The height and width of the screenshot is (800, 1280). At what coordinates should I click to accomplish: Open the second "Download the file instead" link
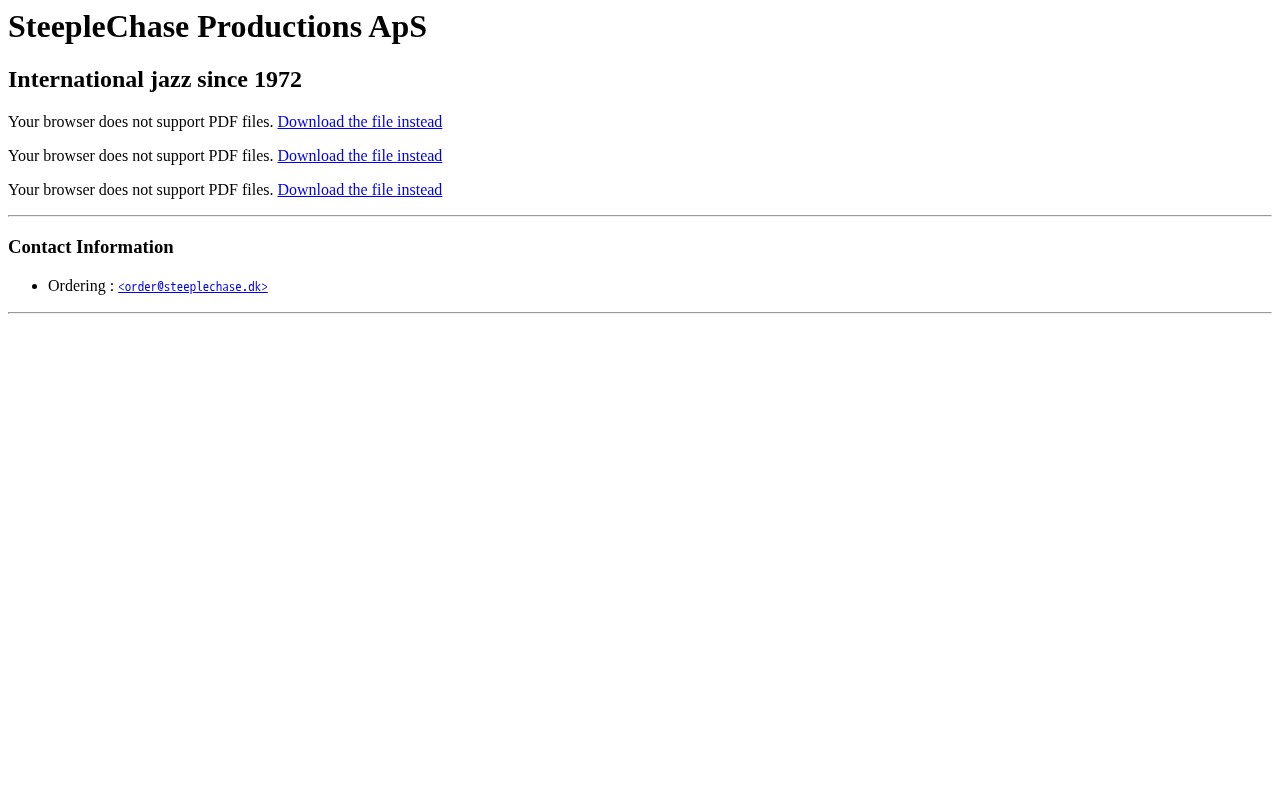pyautogui.click(x=360, y=156)
